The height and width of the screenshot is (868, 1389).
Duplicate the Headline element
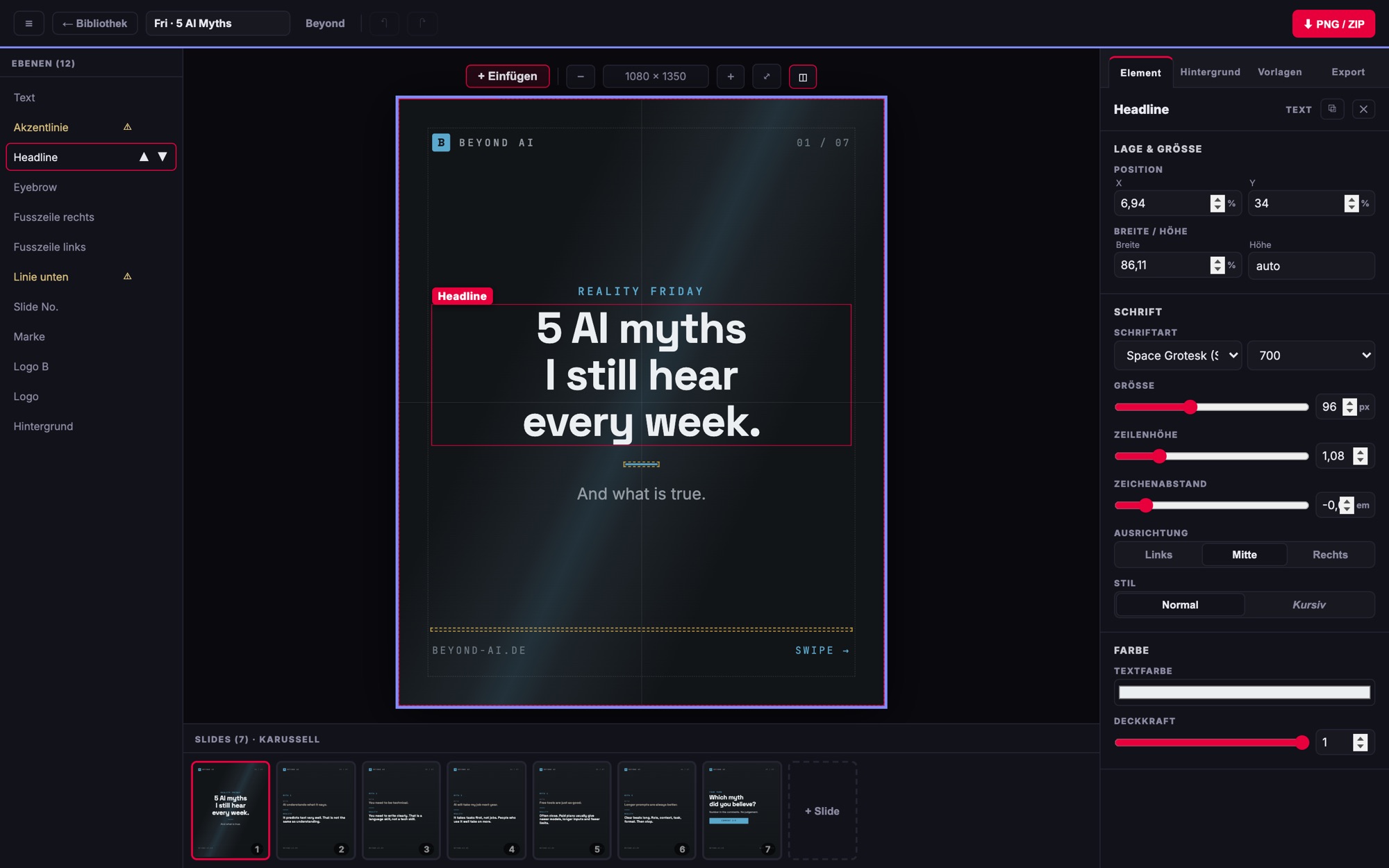pyautogui.click(x=1332, y=109)
